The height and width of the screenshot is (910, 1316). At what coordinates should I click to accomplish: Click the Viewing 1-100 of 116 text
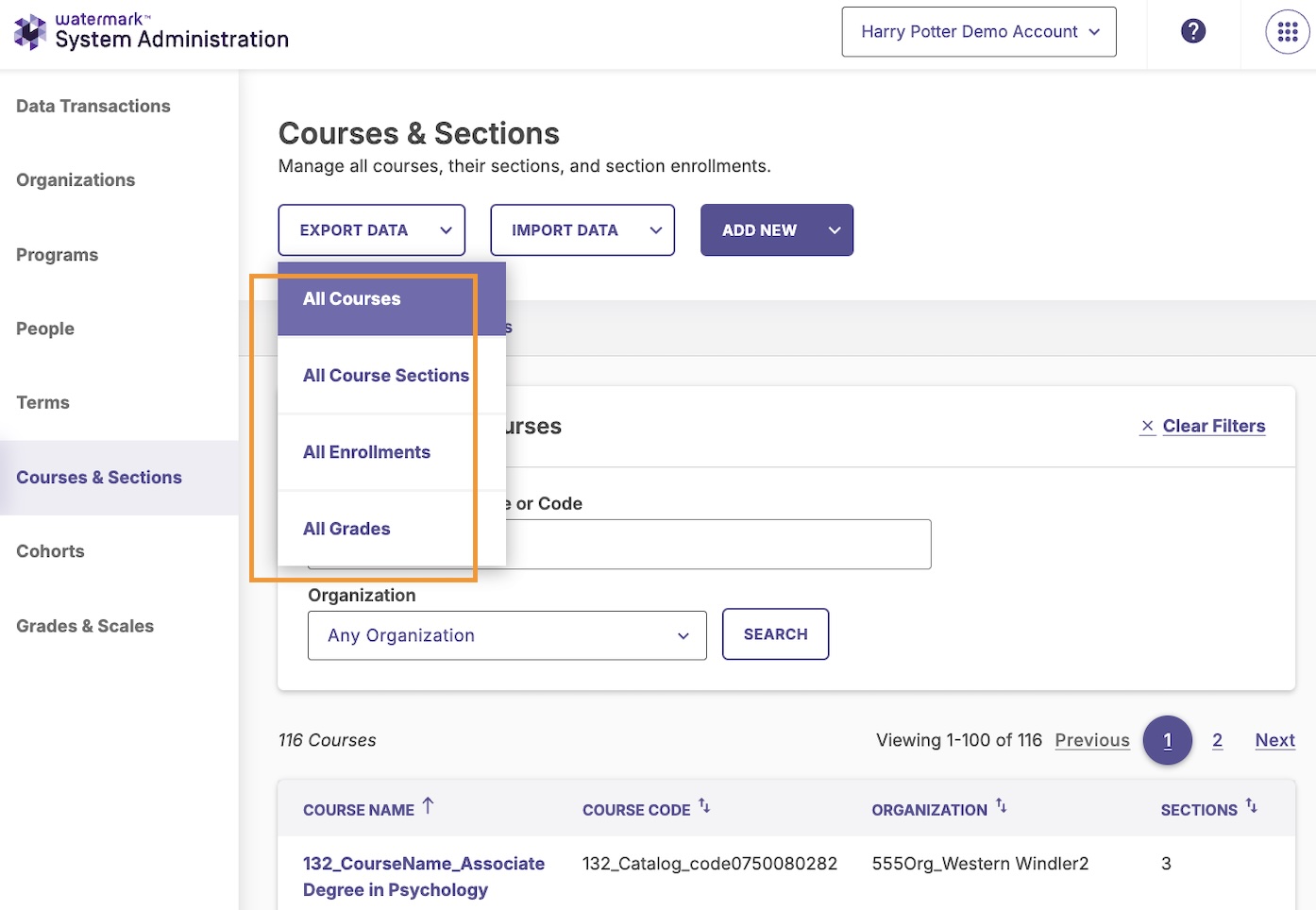click(959, 740)
